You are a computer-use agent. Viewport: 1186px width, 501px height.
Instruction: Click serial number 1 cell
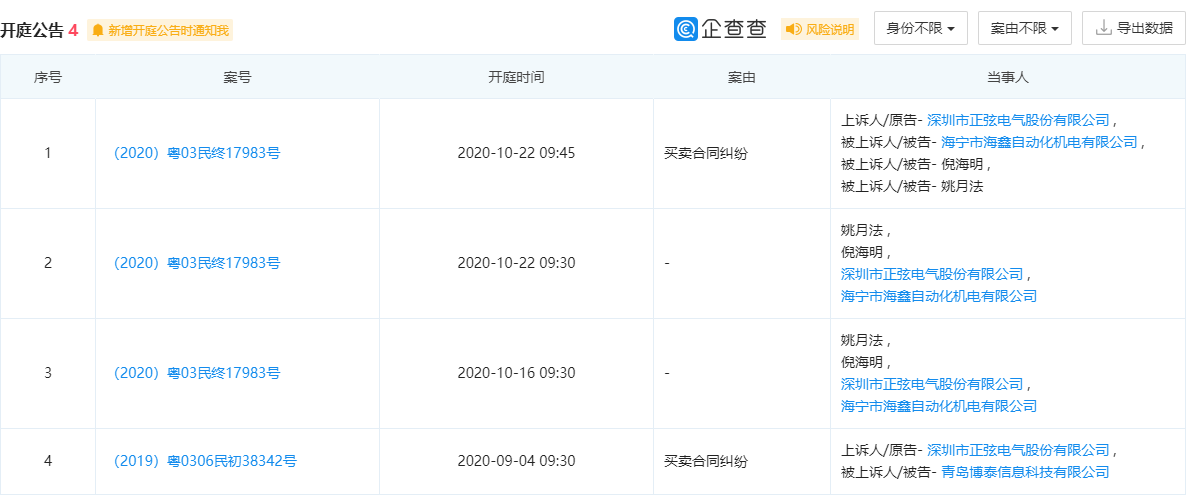pos(48,153)
